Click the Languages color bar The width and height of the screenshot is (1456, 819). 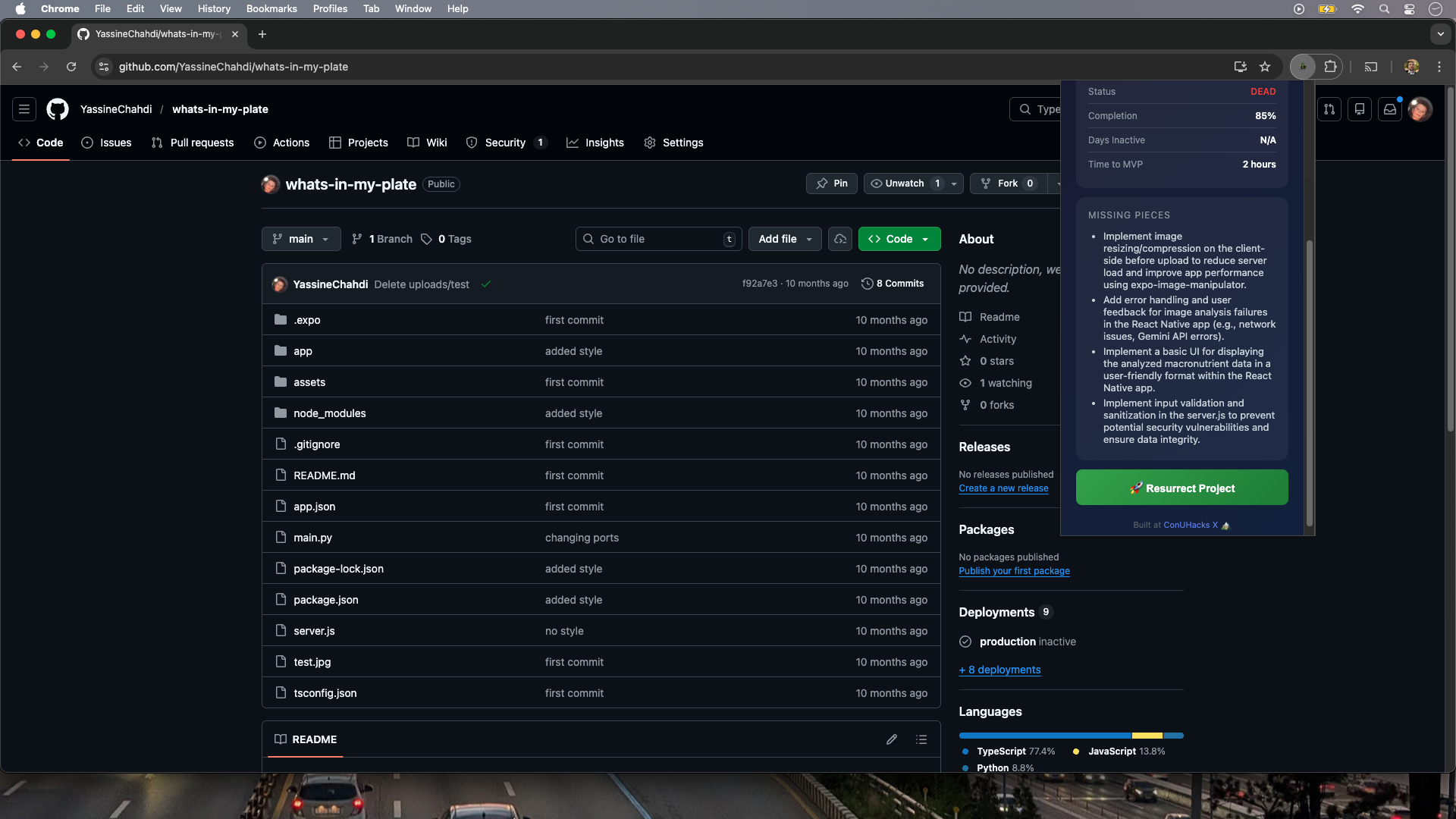click(1071, 736)
